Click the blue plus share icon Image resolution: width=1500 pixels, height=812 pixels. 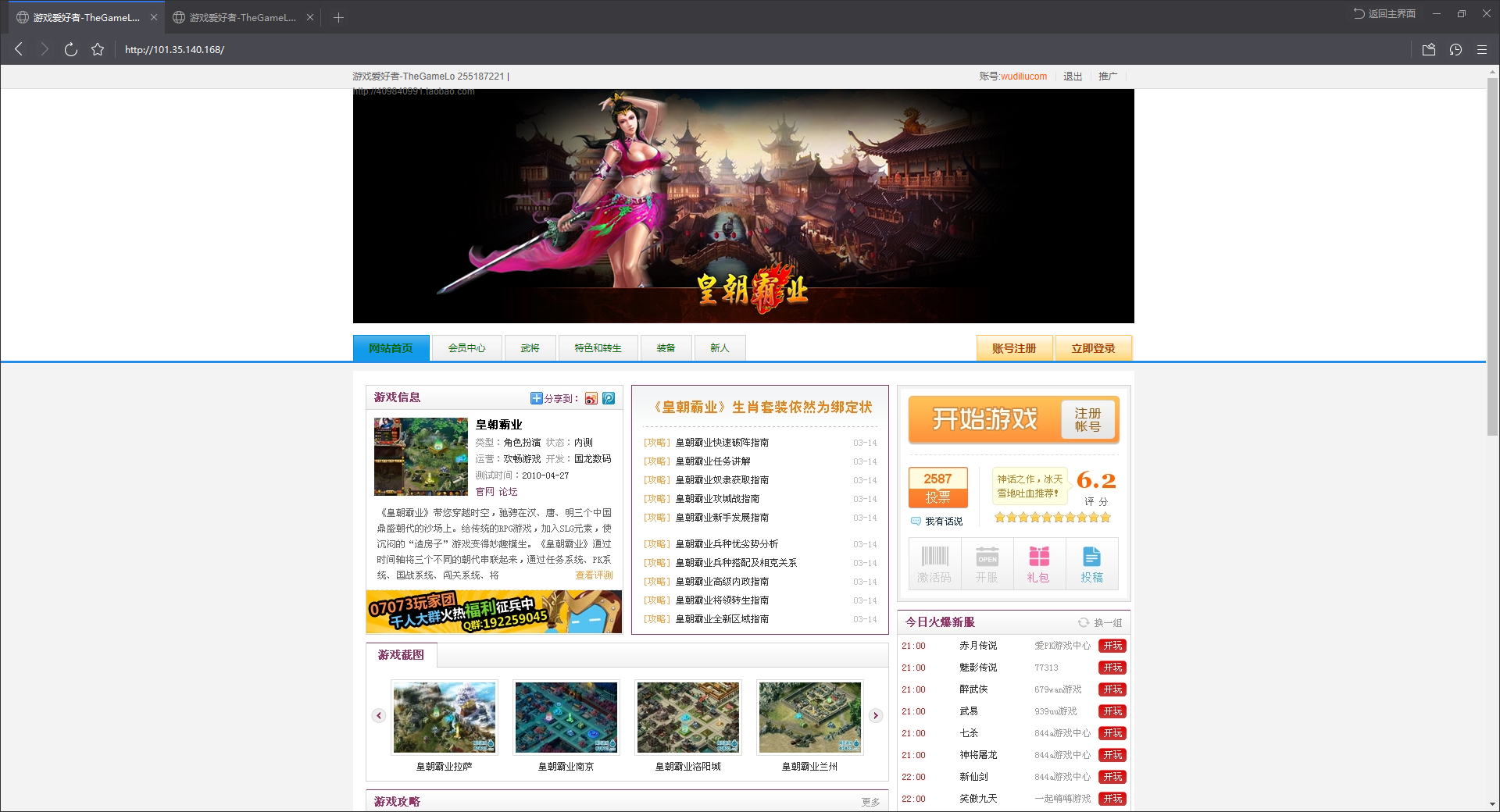[537, 398]
